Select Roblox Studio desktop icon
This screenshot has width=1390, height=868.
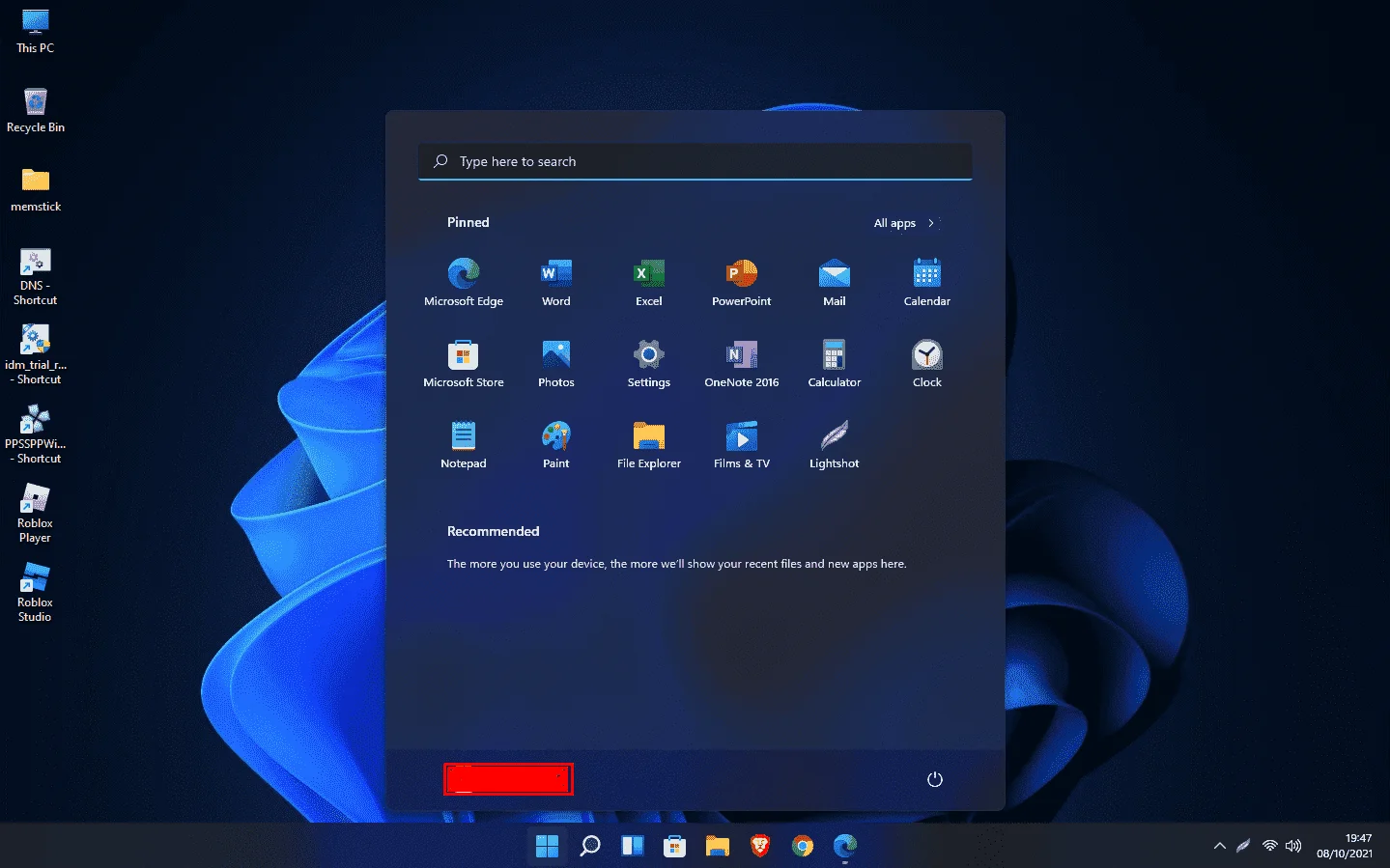36,593
